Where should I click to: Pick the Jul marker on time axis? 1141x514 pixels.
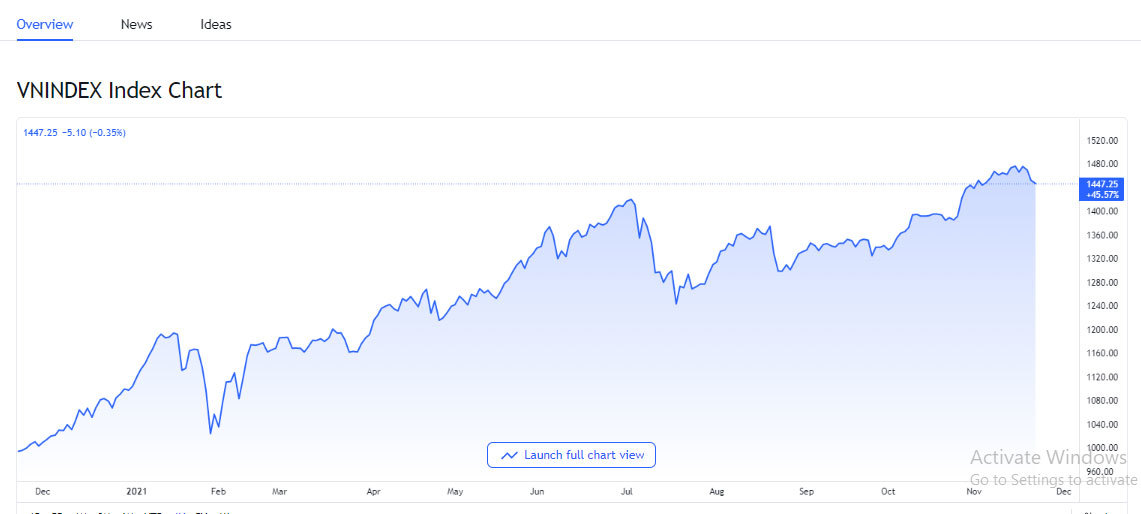point(627,492)
